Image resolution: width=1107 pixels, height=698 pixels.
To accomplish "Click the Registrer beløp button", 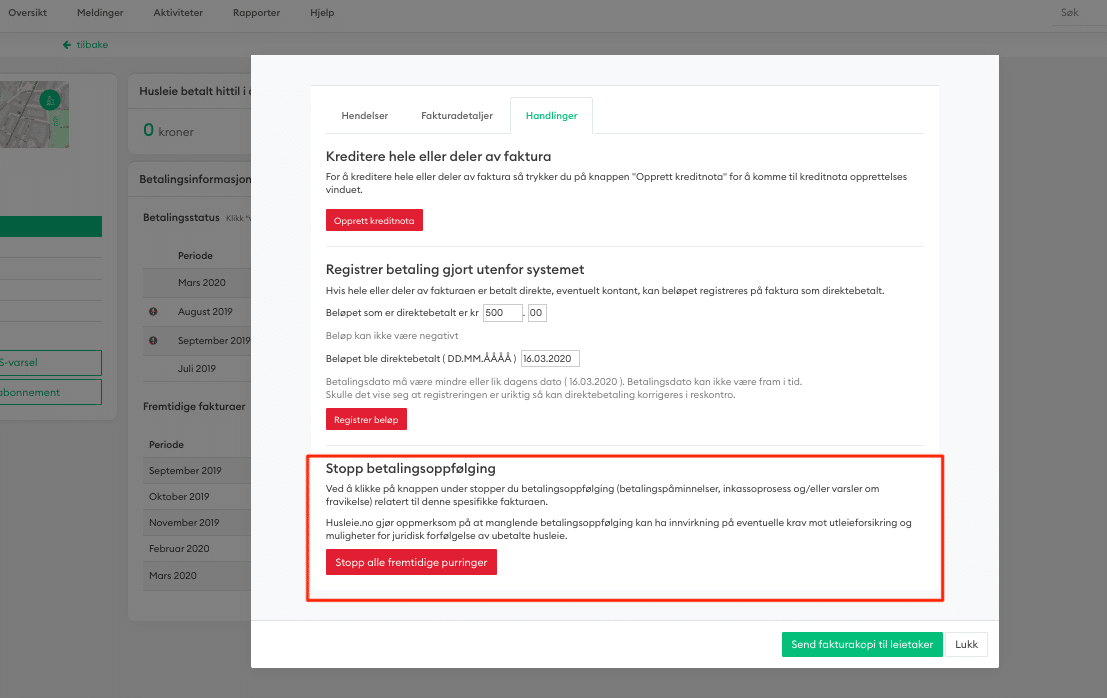I will pos(366,420).
